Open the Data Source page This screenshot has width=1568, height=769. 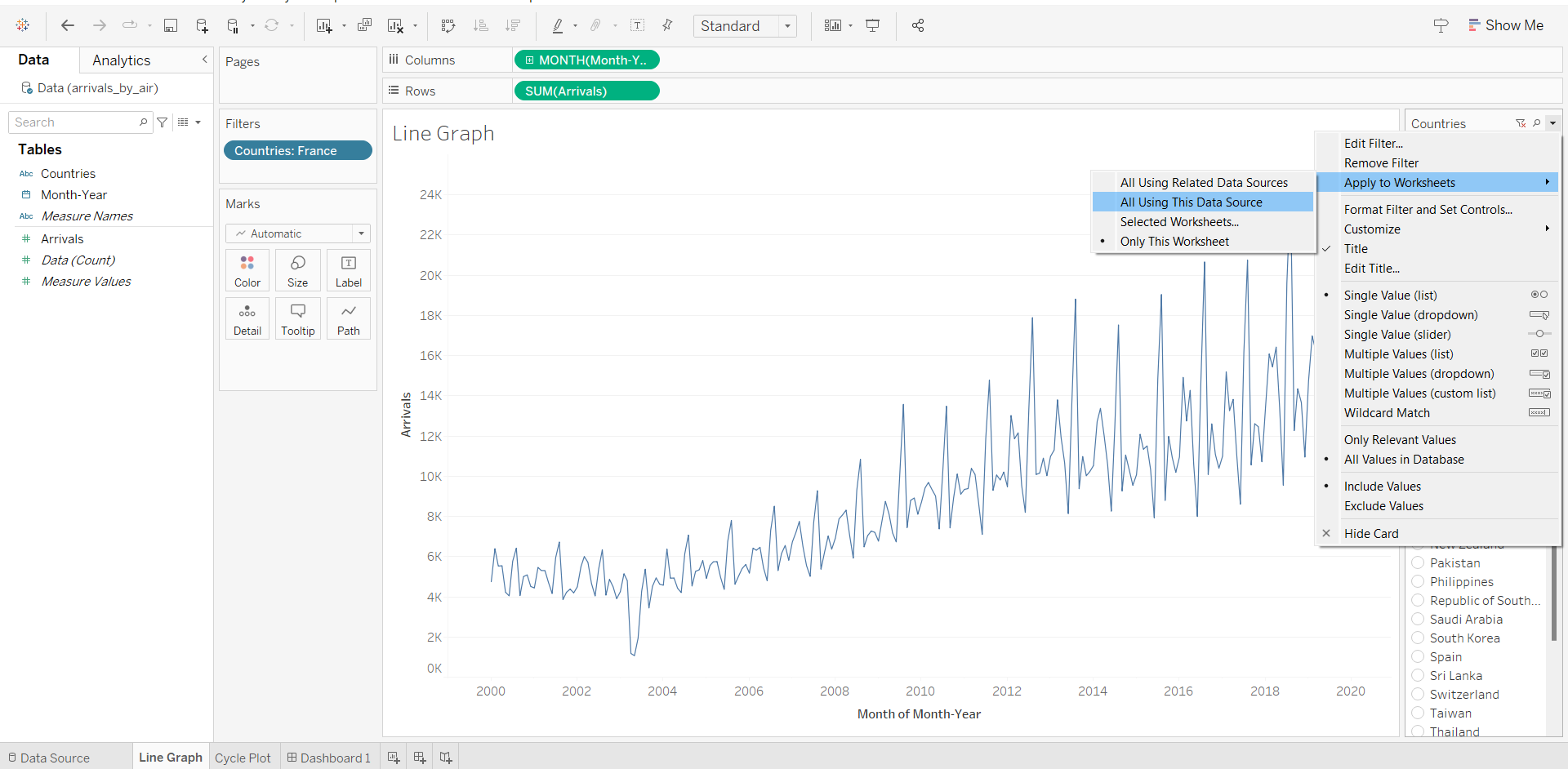(x=49, y=758)
